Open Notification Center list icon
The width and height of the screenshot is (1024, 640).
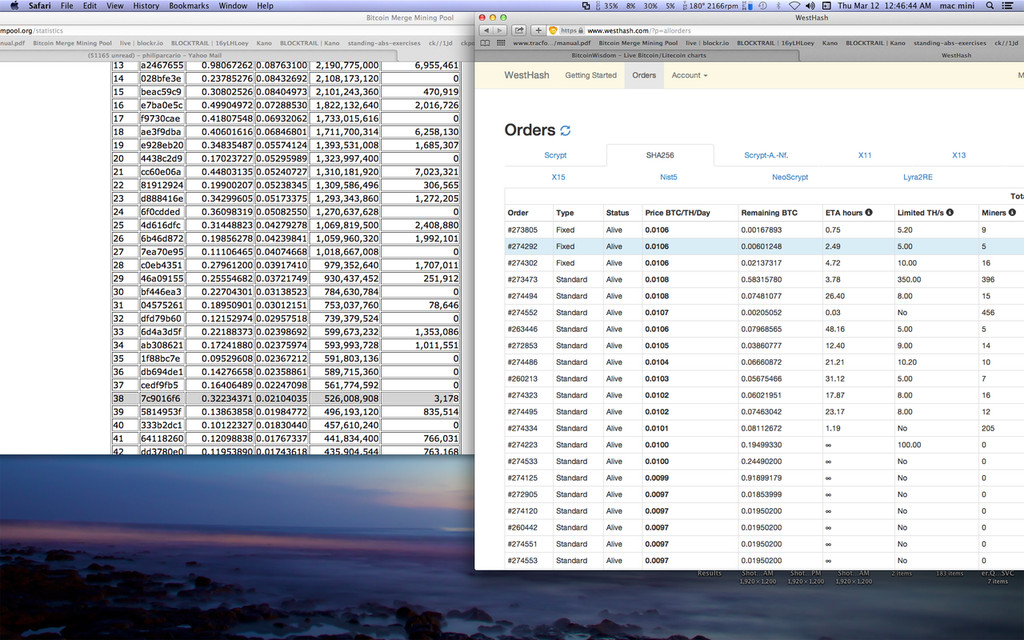(1009, 6)
